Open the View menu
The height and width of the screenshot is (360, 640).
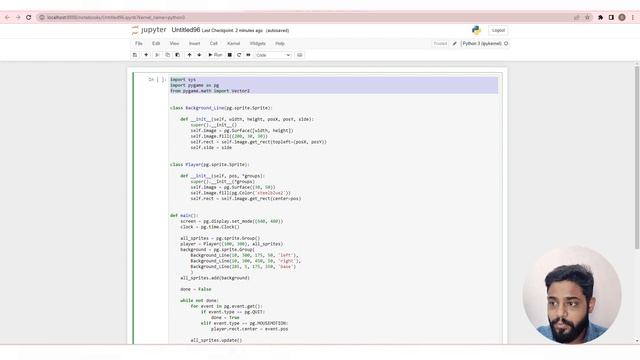coord(174,43)
